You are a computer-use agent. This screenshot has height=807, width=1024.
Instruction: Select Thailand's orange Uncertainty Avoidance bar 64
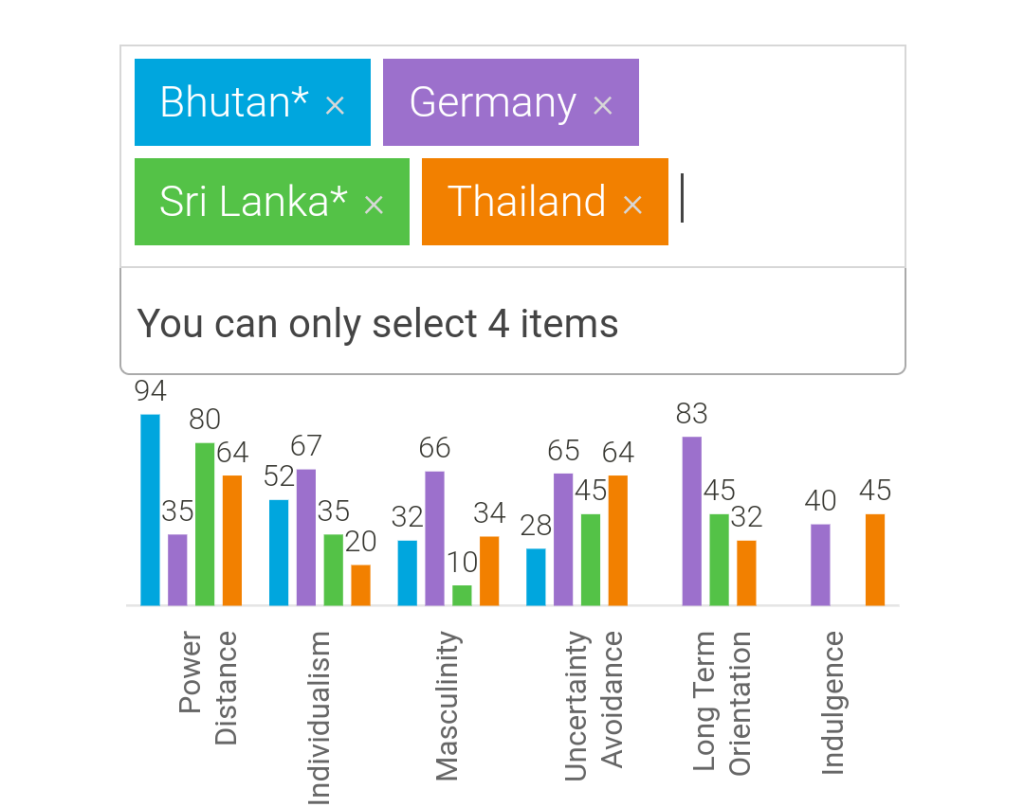click(618, 541)
